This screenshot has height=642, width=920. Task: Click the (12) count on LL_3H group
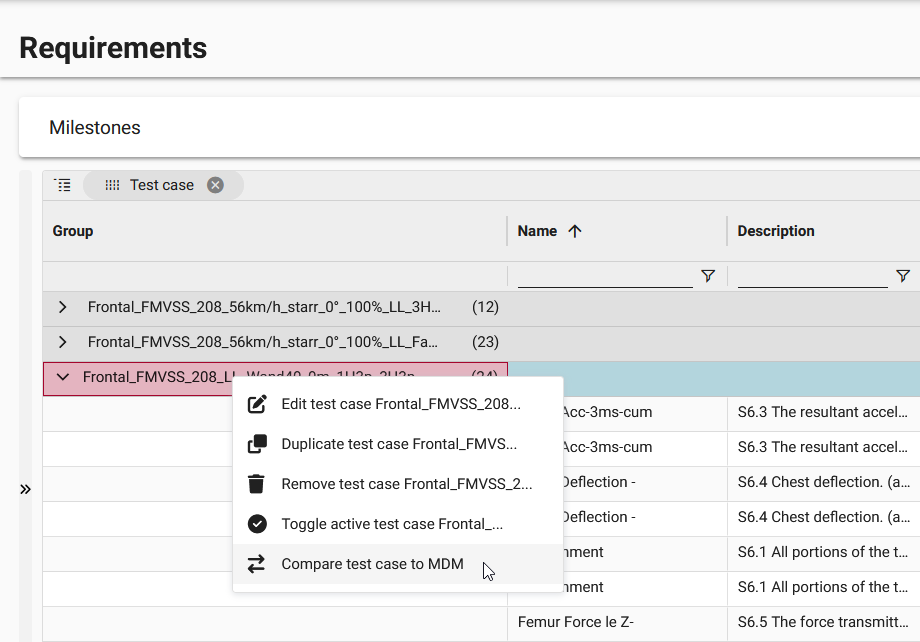(485, 307)
